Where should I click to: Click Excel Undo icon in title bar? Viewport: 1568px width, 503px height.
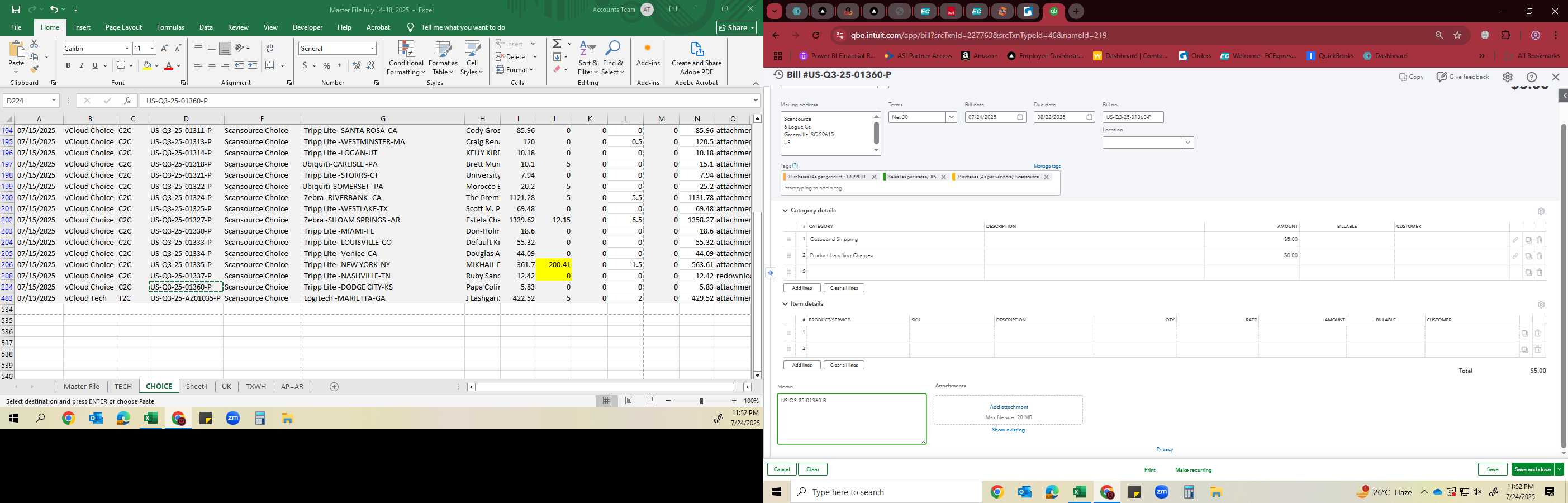tap(54, 9)
